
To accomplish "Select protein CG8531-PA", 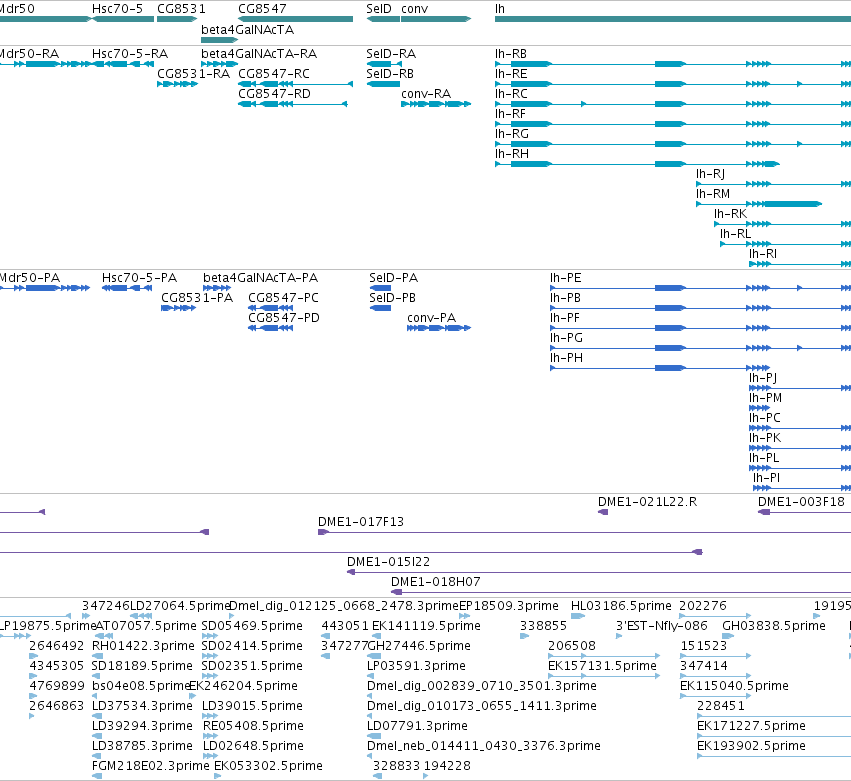I will coord(197,298).
